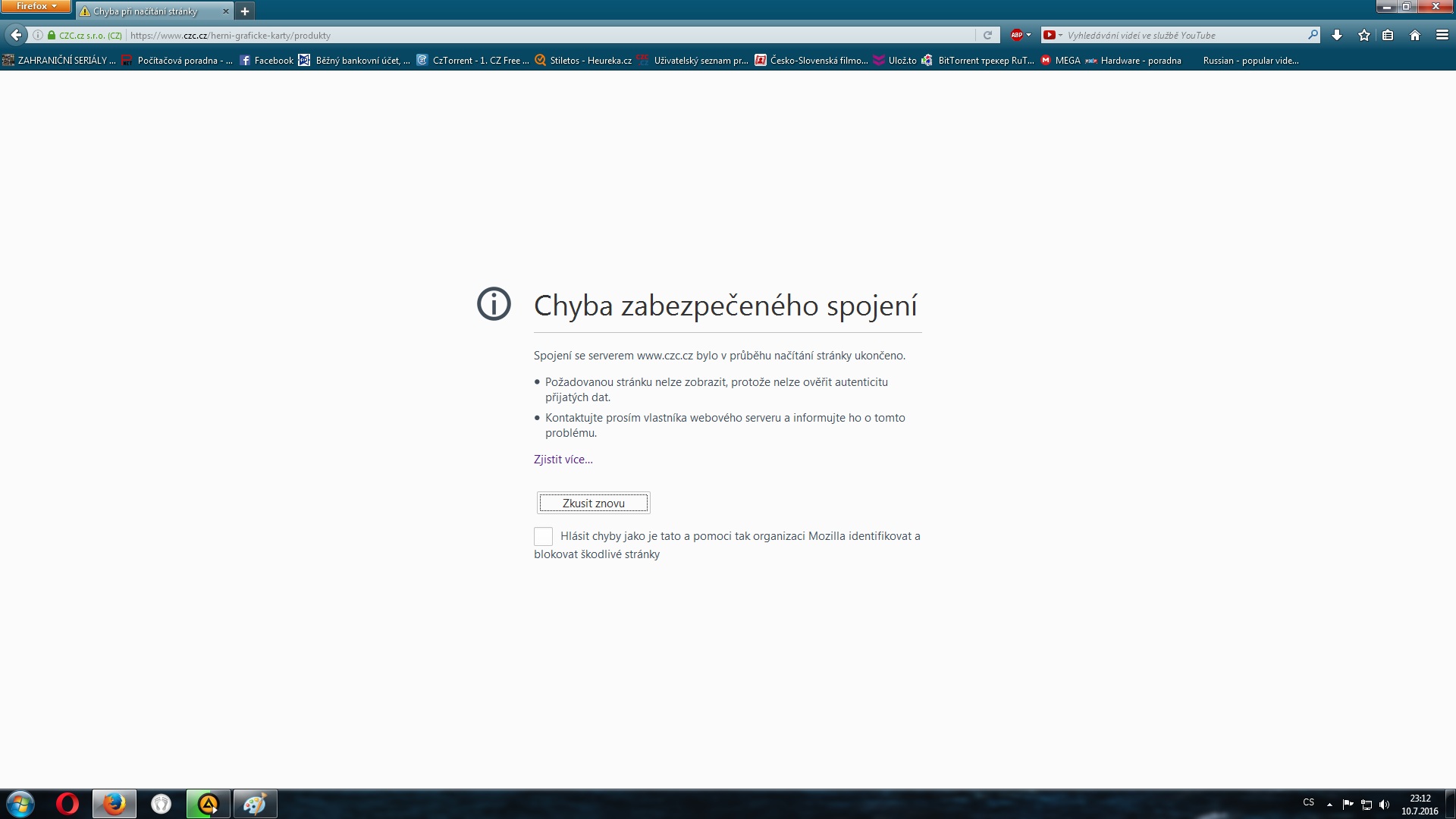Expand the YouTube search engine dropdown

1060,35
